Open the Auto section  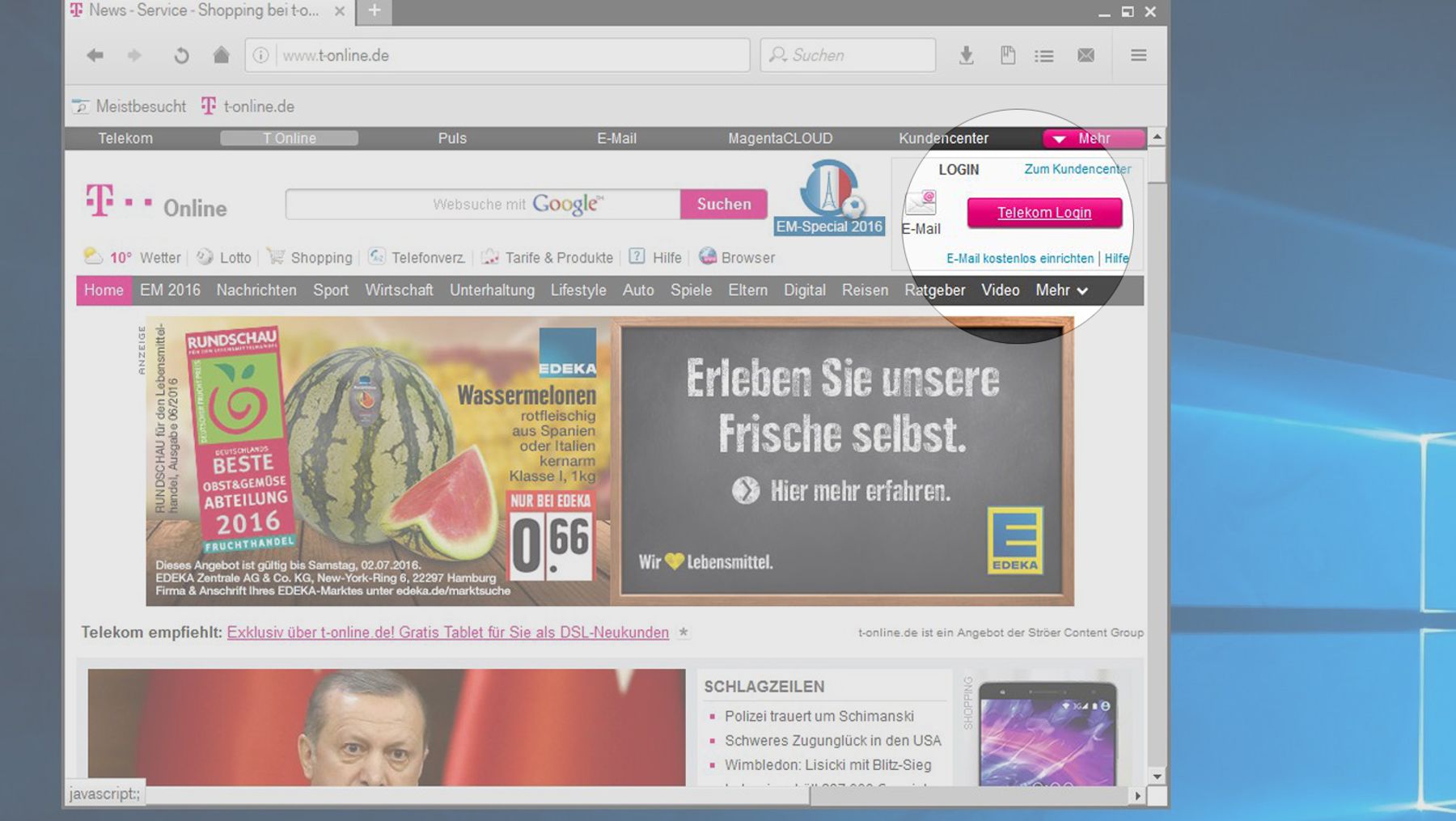click(x=638, y=290)
